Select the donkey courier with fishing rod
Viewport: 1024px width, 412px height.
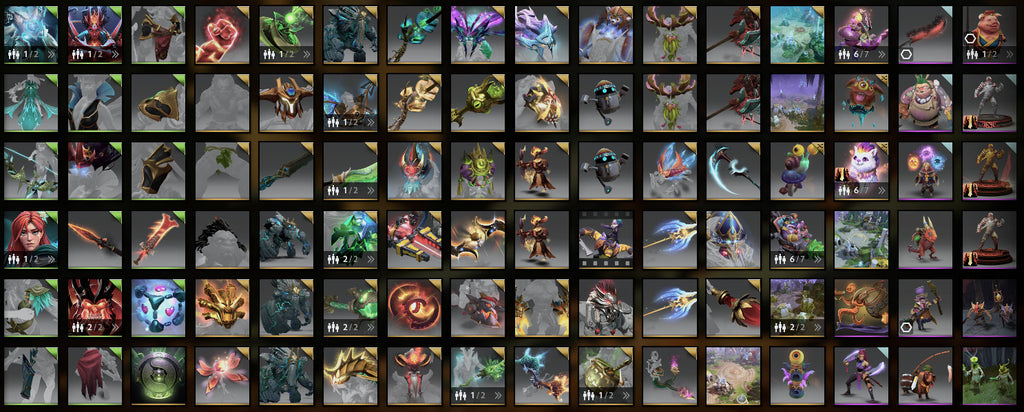pyautogui.click(x=926, y=375)
